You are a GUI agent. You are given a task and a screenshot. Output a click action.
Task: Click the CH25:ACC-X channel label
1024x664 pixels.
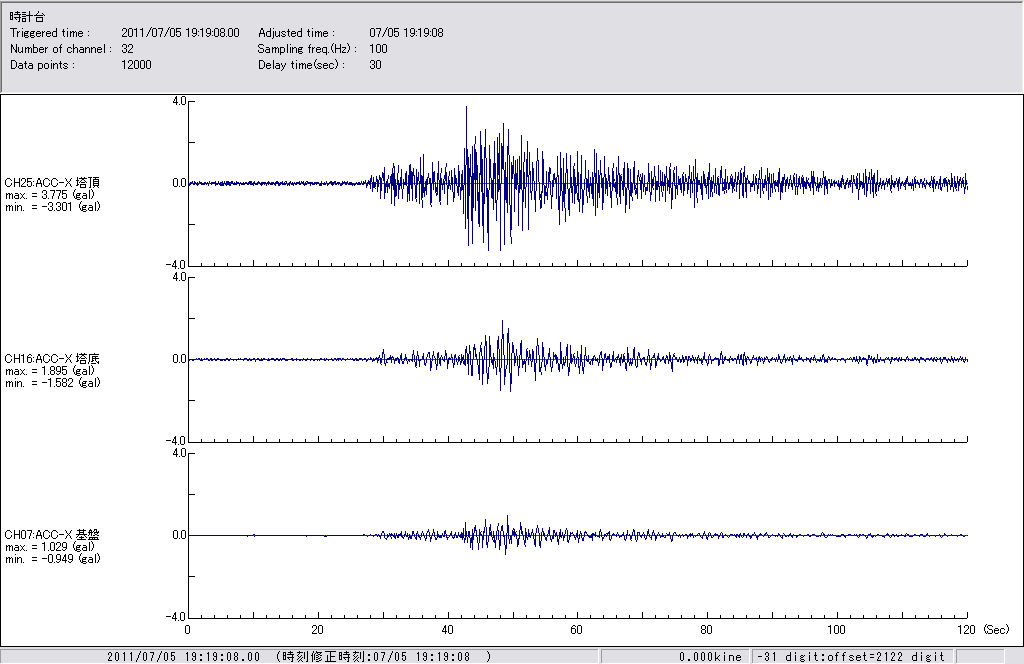pos(52,183)
